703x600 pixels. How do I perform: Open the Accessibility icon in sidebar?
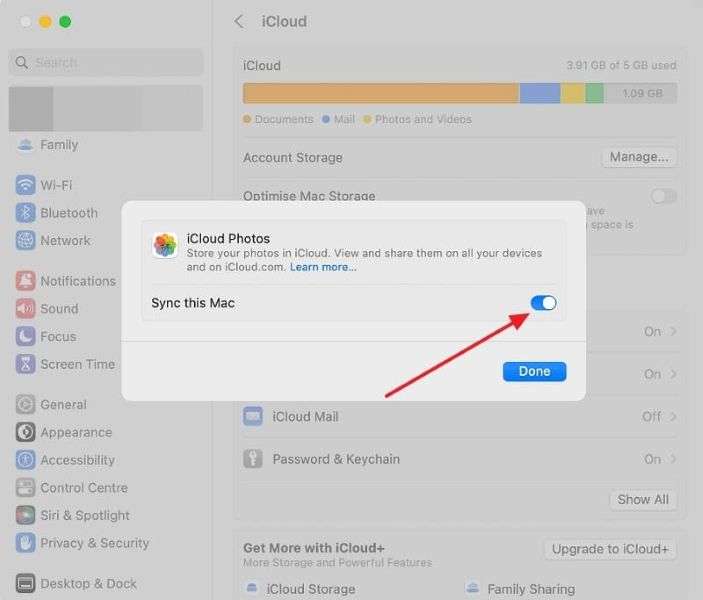click(x=26, y=460)
